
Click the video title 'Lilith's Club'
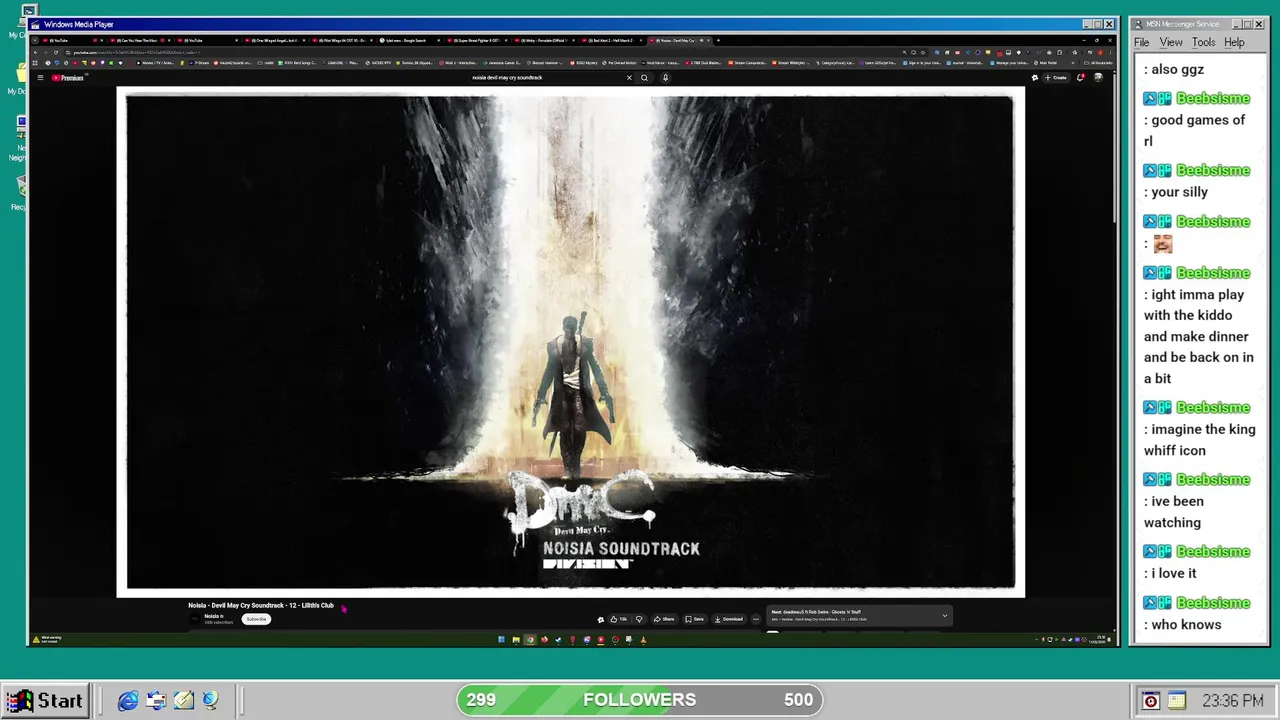pos(261,605)
